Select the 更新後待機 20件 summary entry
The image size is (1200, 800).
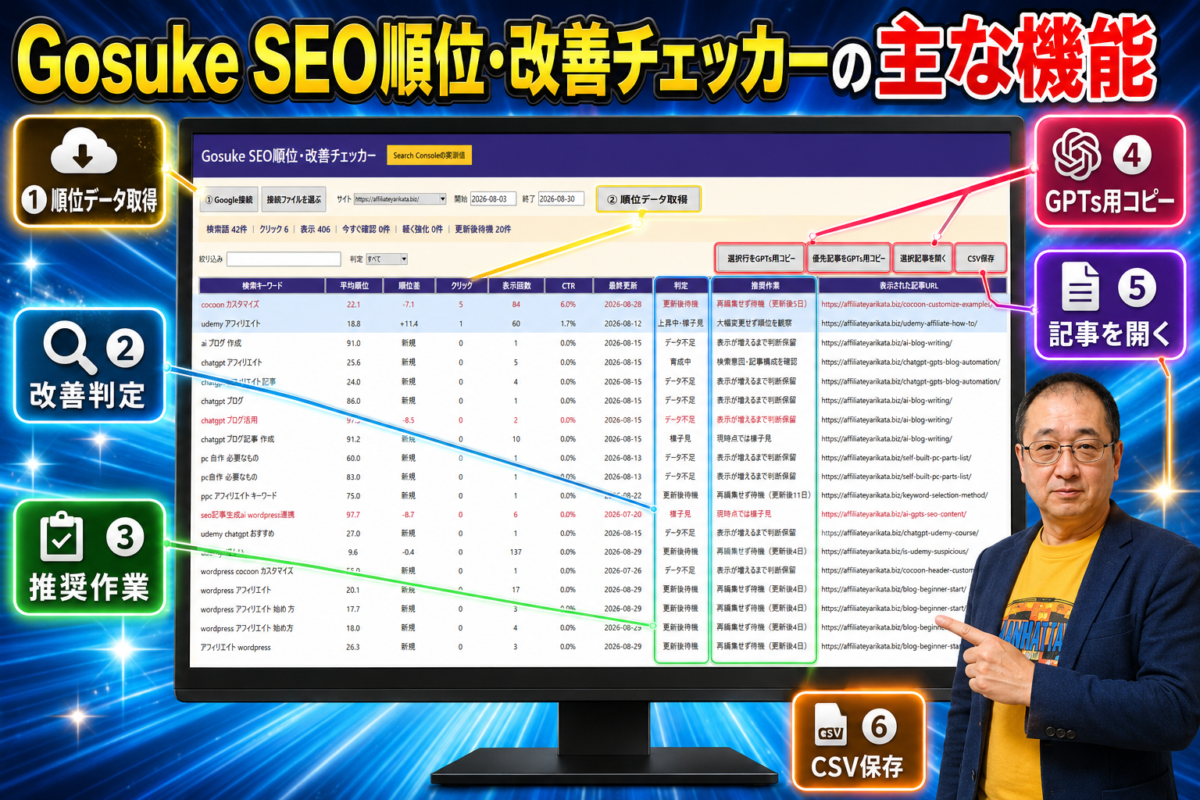tap(483, 229)
